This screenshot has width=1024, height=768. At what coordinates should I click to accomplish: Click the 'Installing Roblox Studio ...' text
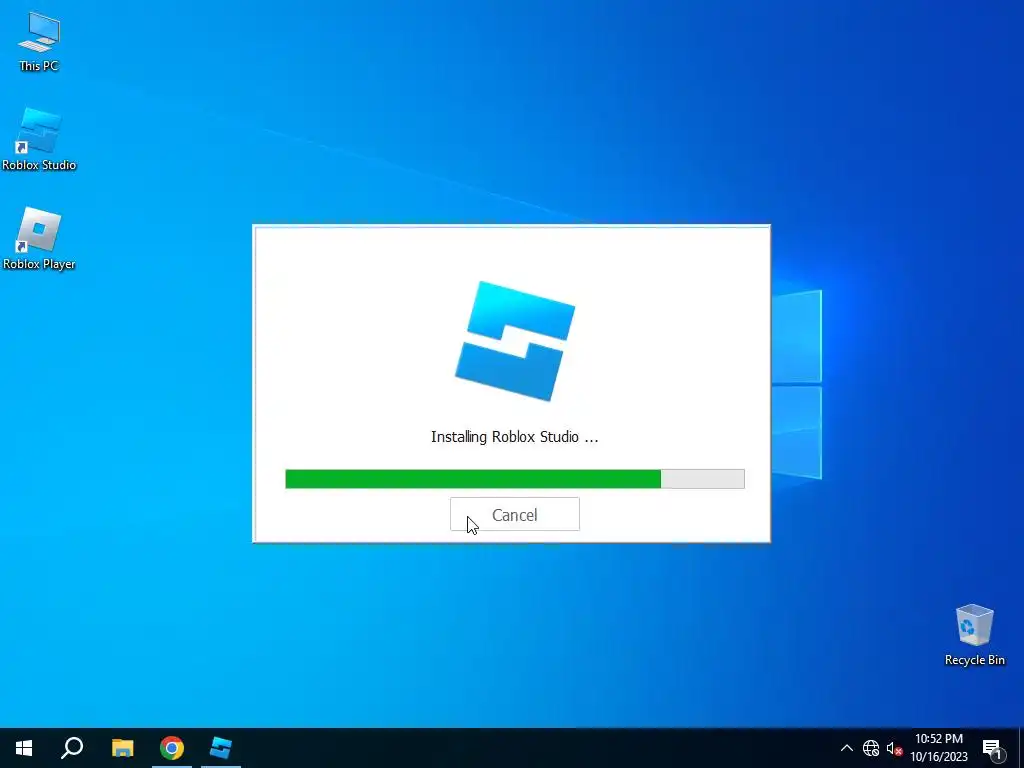point(515,437)
